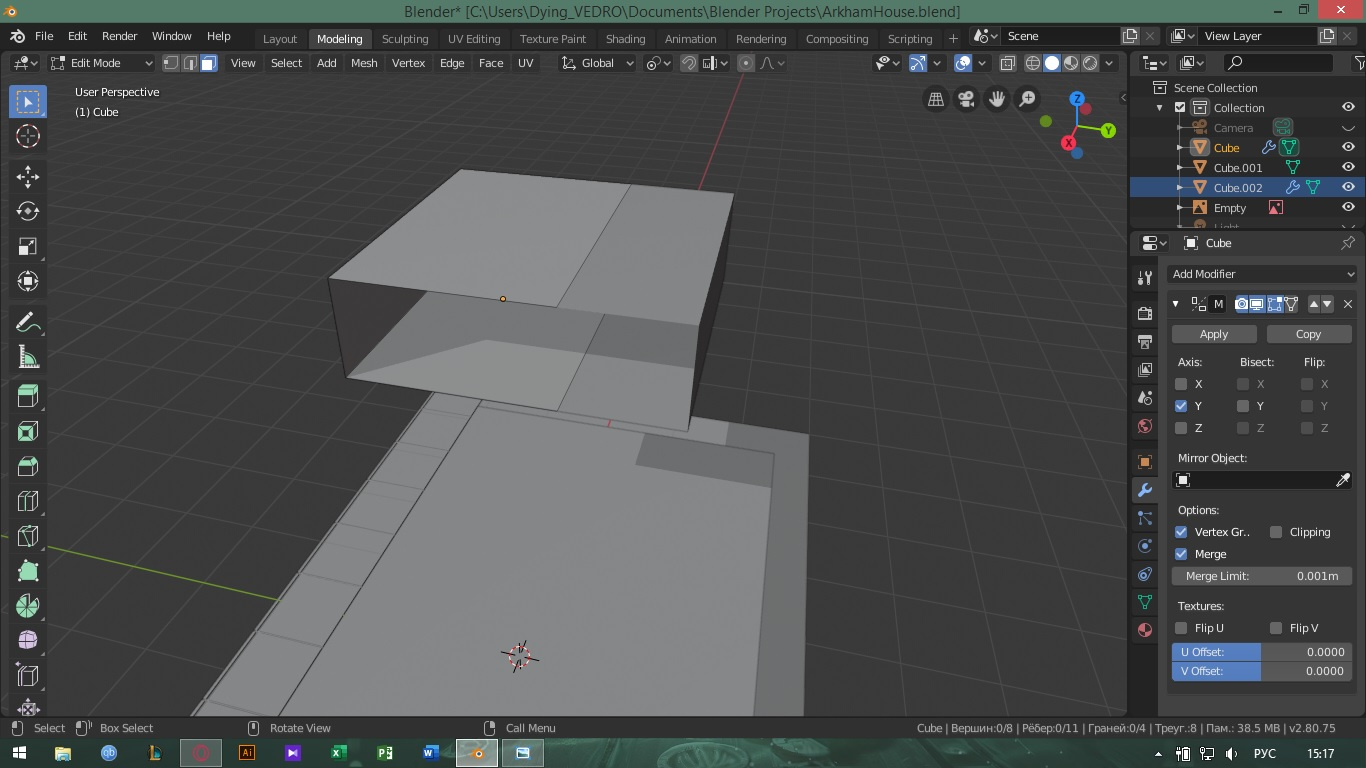Open the pivot point dropdown
The image size is (1366, 768).
coord(657,63)
